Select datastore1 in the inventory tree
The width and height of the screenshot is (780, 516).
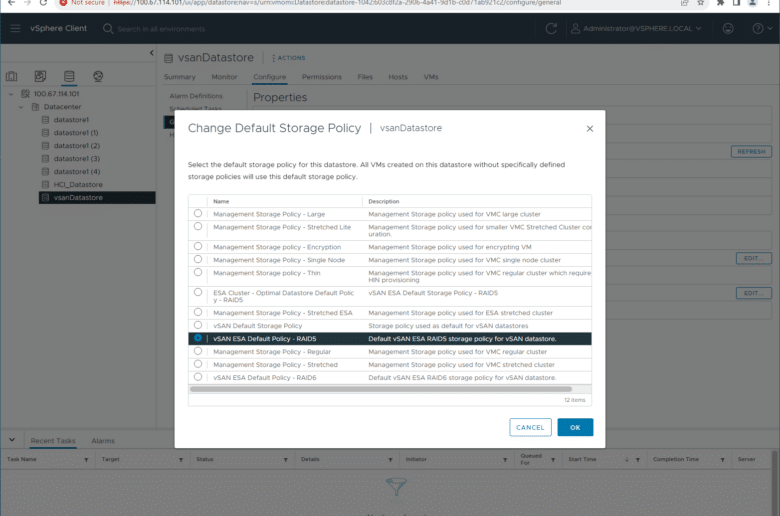click(x=71, y=119)
